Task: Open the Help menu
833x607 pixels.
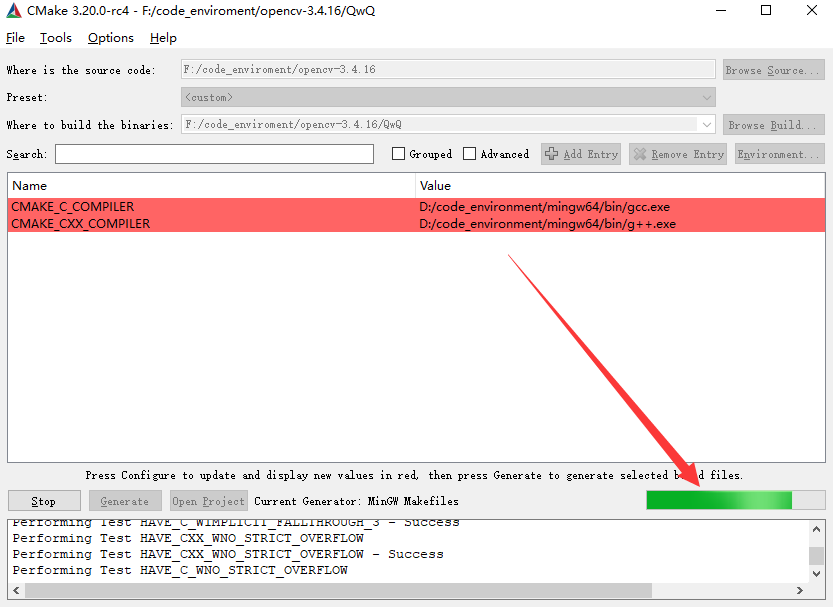Action: tap(163, 38)
